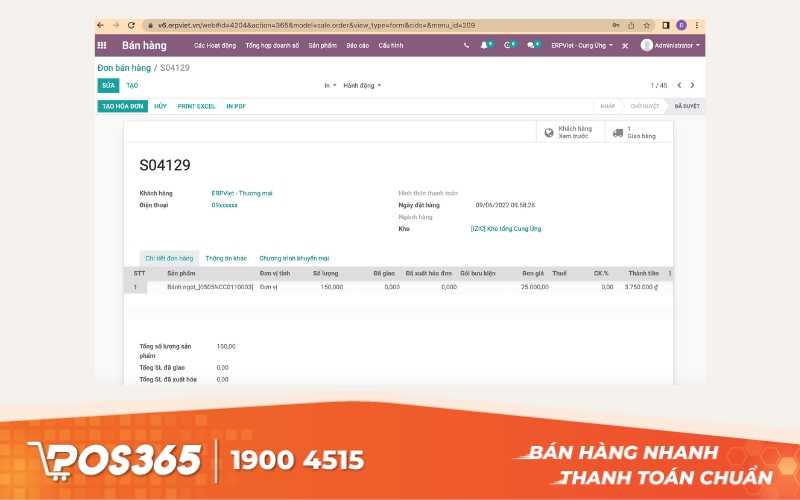Go to previous record arrow
This screenshot has height=500, width=800.
[x=679, y=85]
